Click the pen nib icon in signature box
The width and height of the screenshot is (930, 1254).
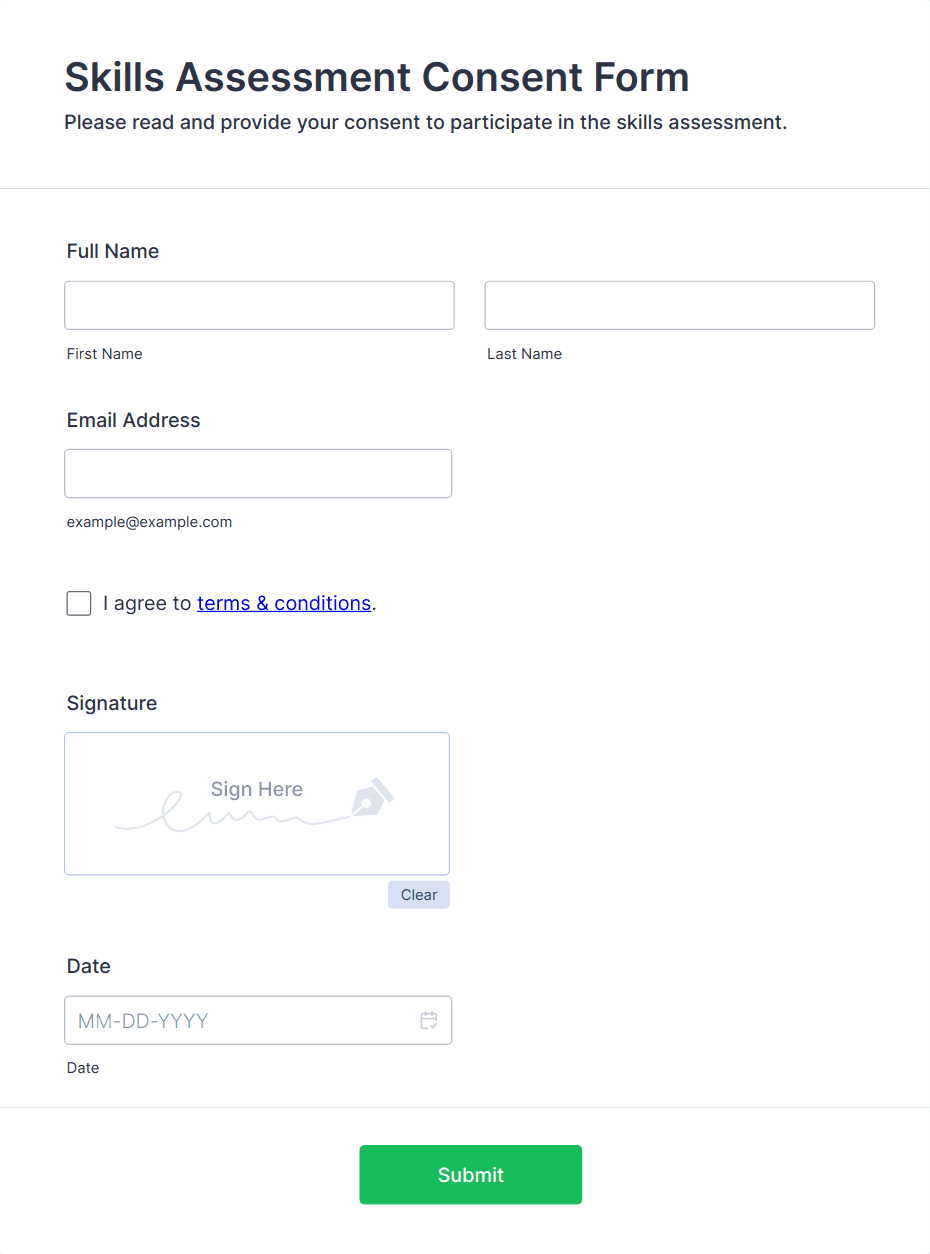pyautogui.click(x=372, y=796)
